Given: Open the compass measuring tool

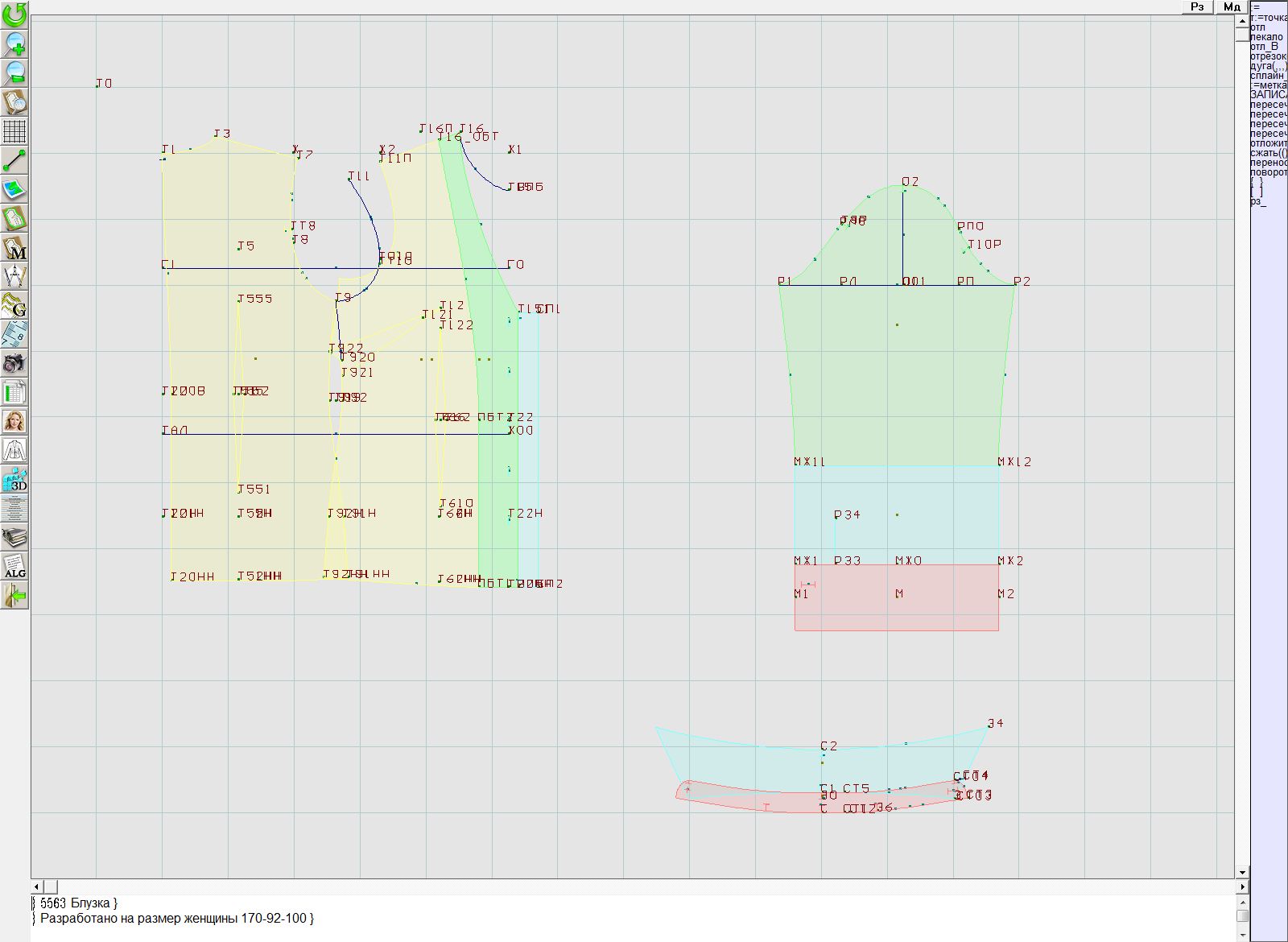Looking at the screenshot, I should coord(14,277).
